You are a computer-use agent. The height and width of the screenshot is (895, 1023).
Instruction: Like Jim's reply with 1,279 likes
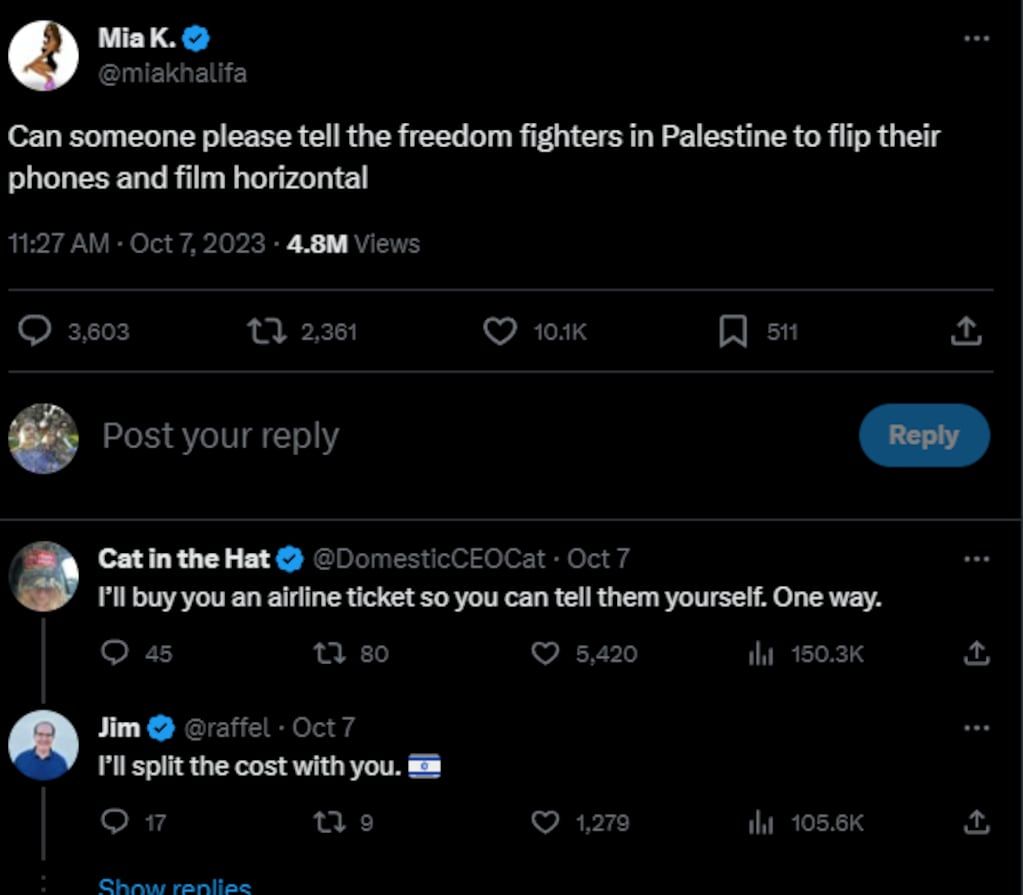pyautogui.click(x=544, y=823)
